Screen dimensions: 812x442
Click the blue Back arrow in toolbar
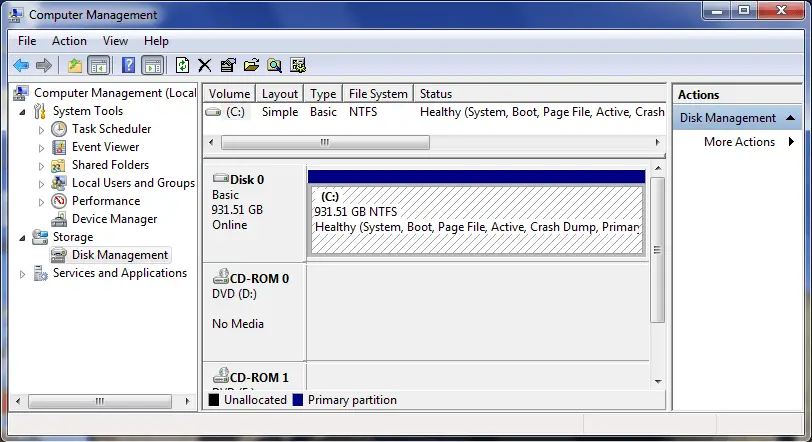tap(20, 65)
